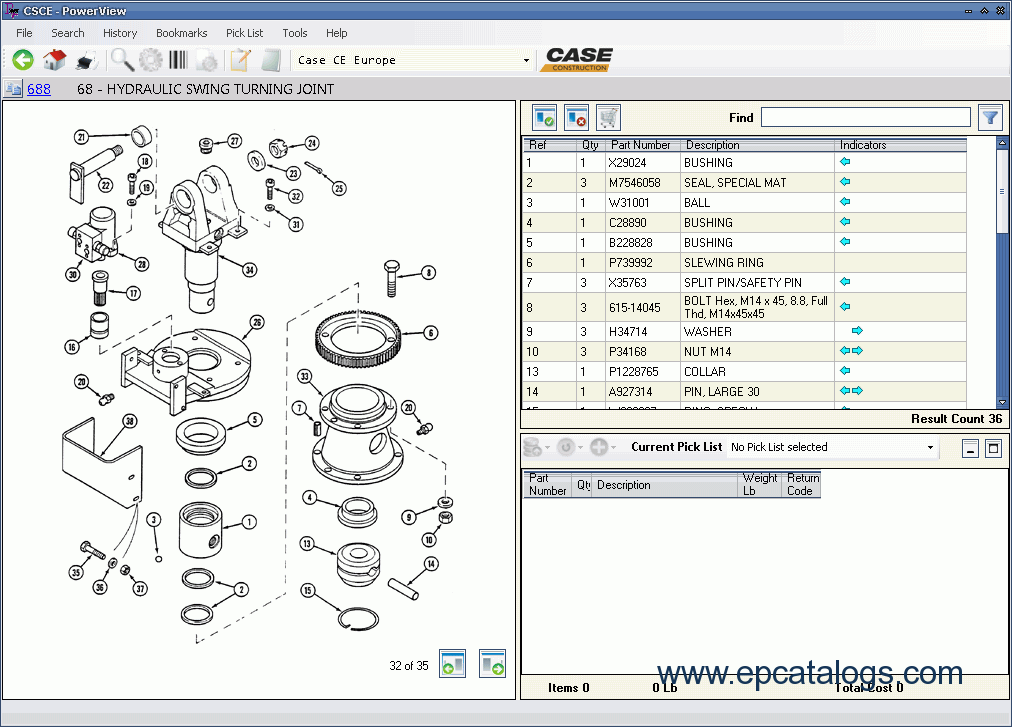Image resolution: width=1012 pixels, height=727 pixels.
Task: Open the notes editing icon
Action: point(240,60)
